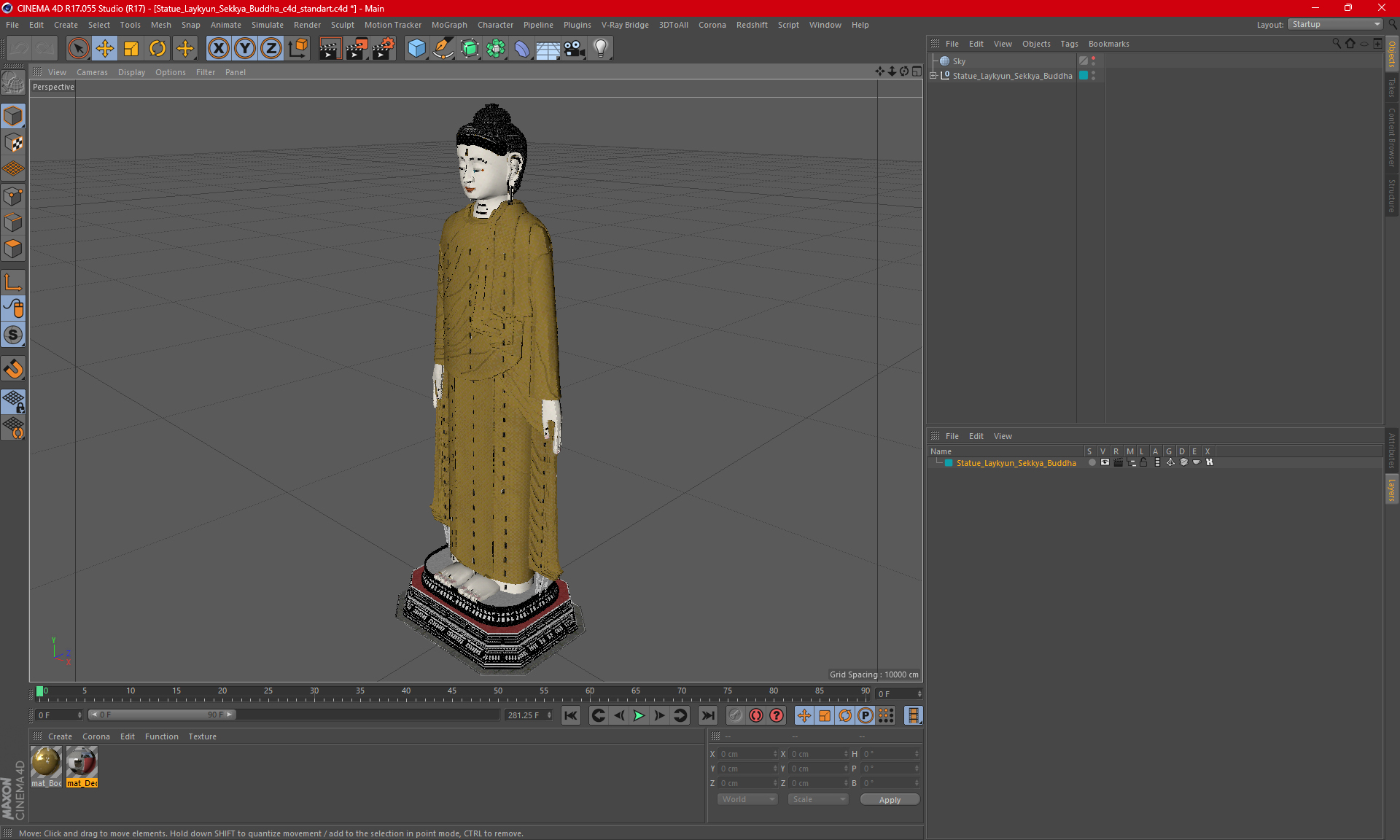Click the coordinate system icon

pyautogui.click(x=298, y=49)
